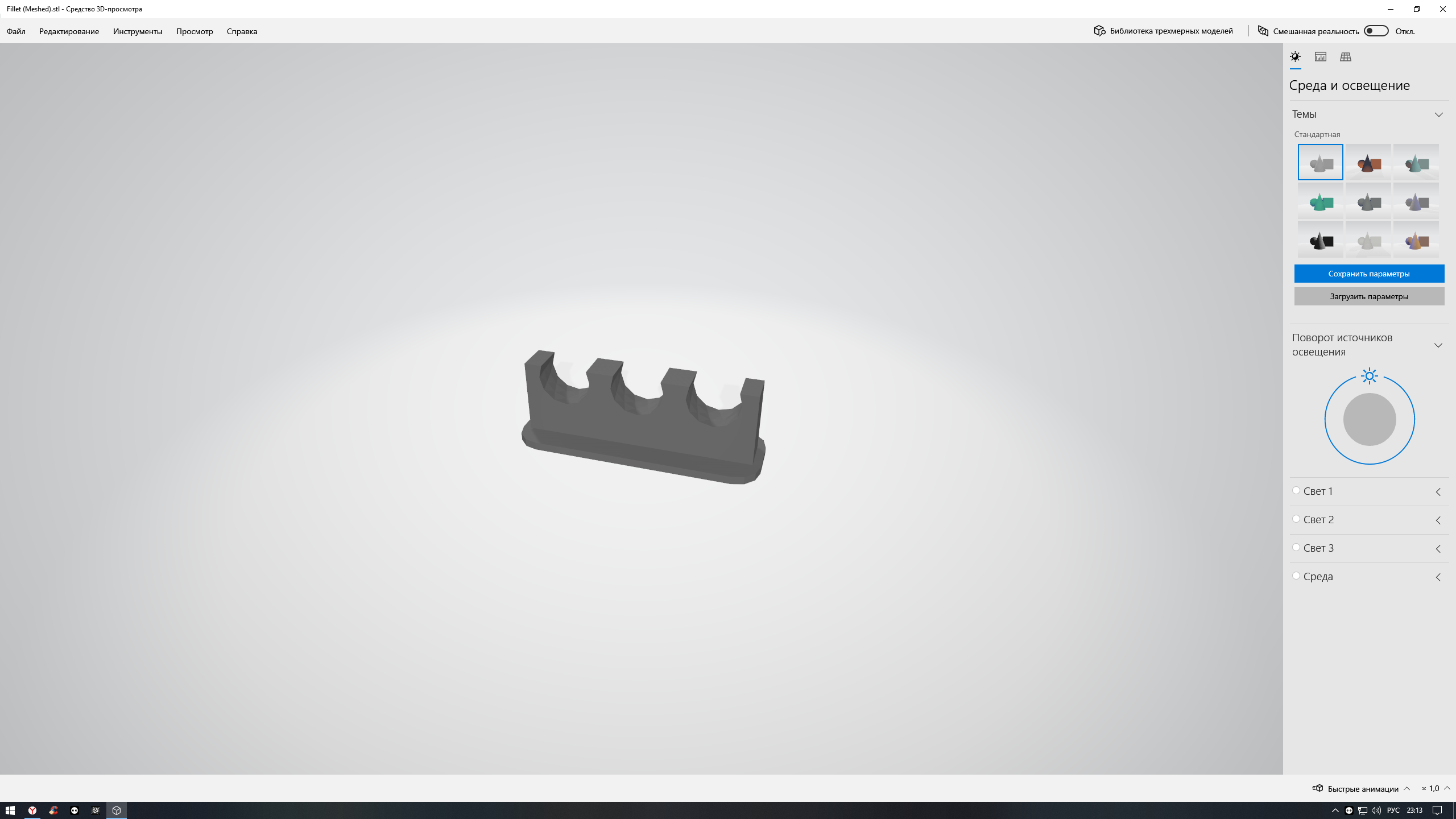
Task: Open the Просмотр menu
Action: 195,31
